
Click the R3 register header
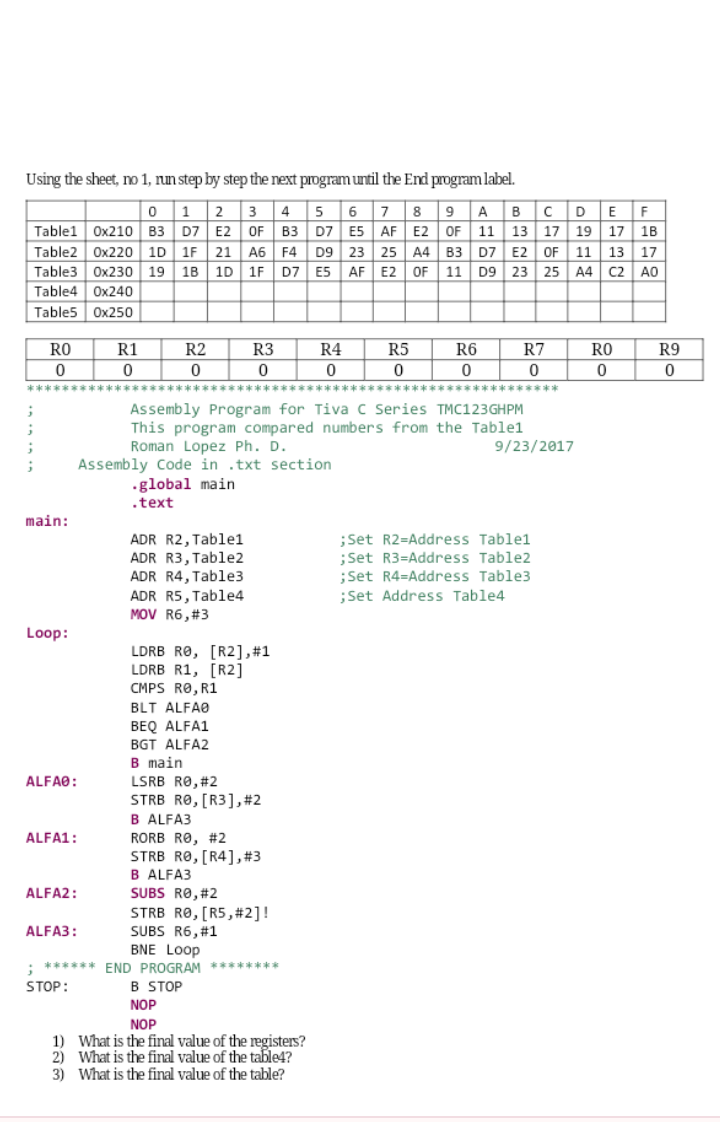(263, 349)
